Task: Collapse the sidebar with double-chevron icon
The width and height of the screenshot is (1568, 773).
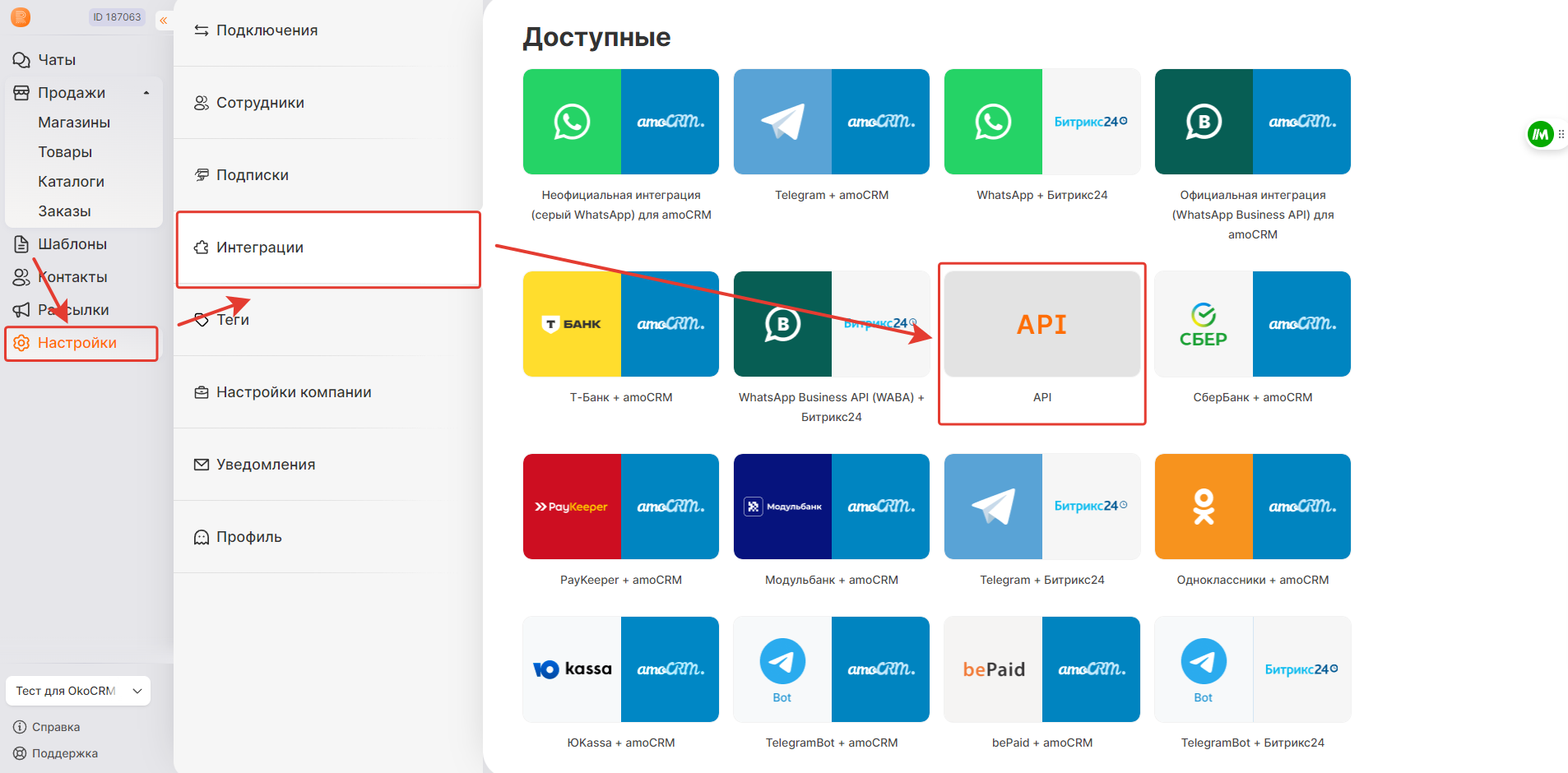Action: click(x=164, y=21)
